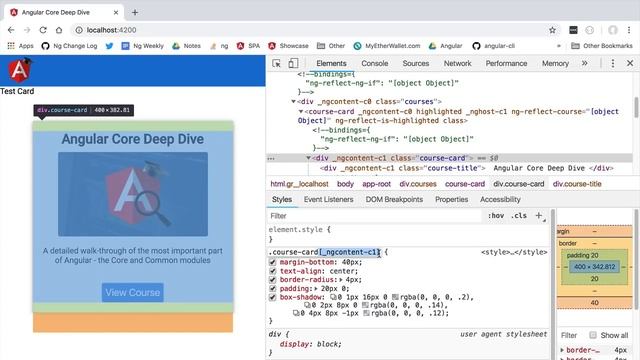This screenshot has height=360, width=640.
Task: Open the DevTools customize menu icon
Action: (613, 63)
